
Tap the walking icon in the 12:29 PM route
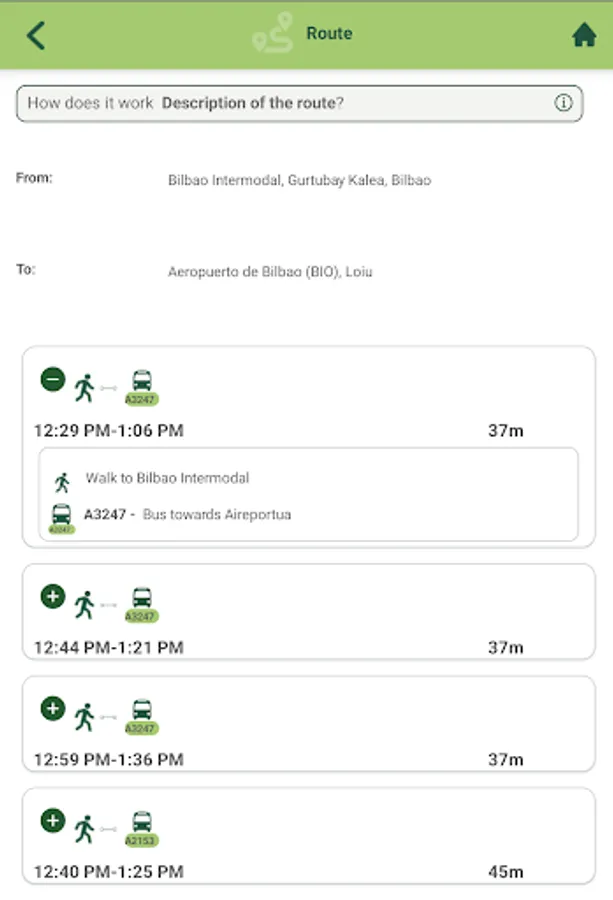(x=84, y=387)
